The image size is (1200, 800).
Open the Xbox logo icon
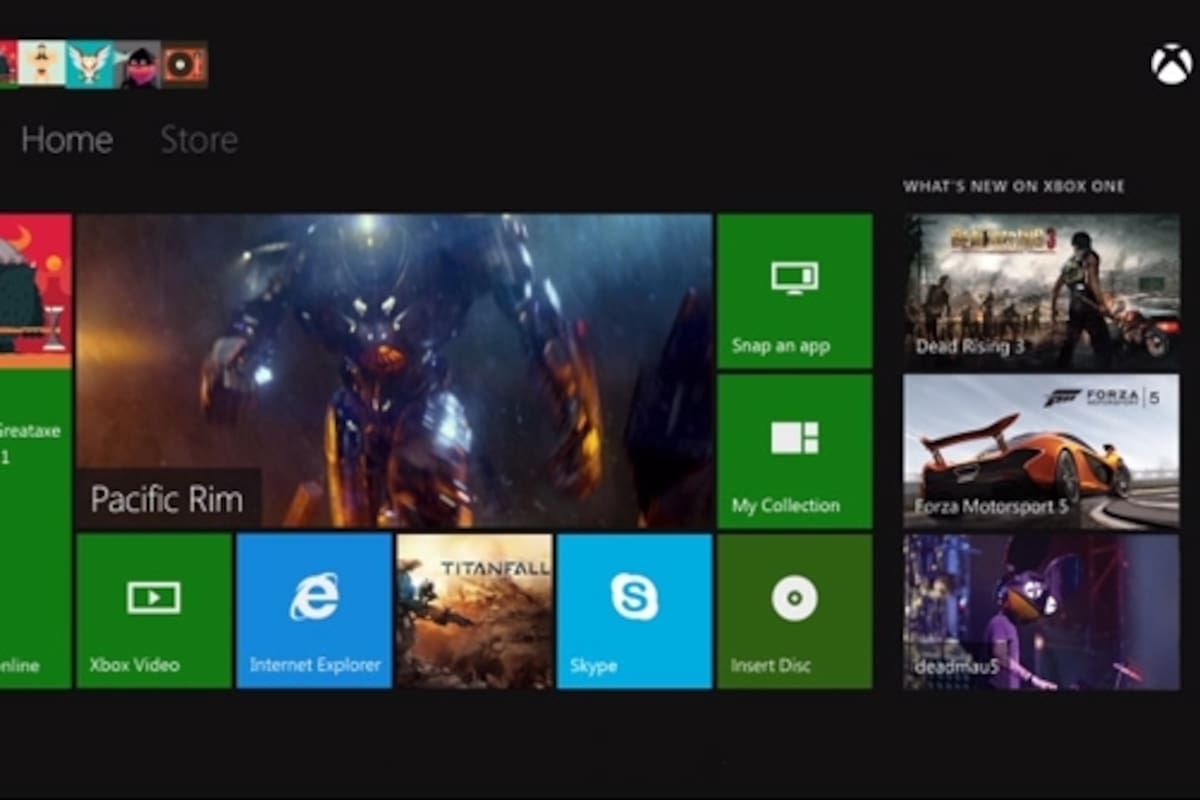(x=1170, y=65)
